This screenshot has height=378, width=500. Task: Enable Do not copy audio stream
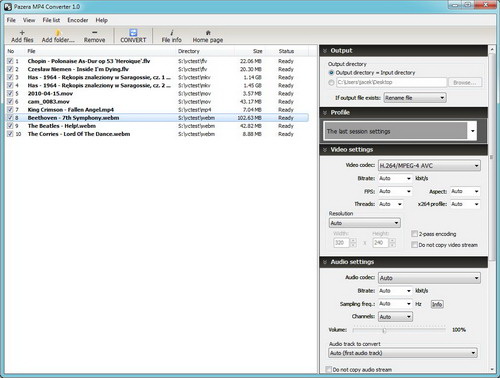[x=328, y=369]
